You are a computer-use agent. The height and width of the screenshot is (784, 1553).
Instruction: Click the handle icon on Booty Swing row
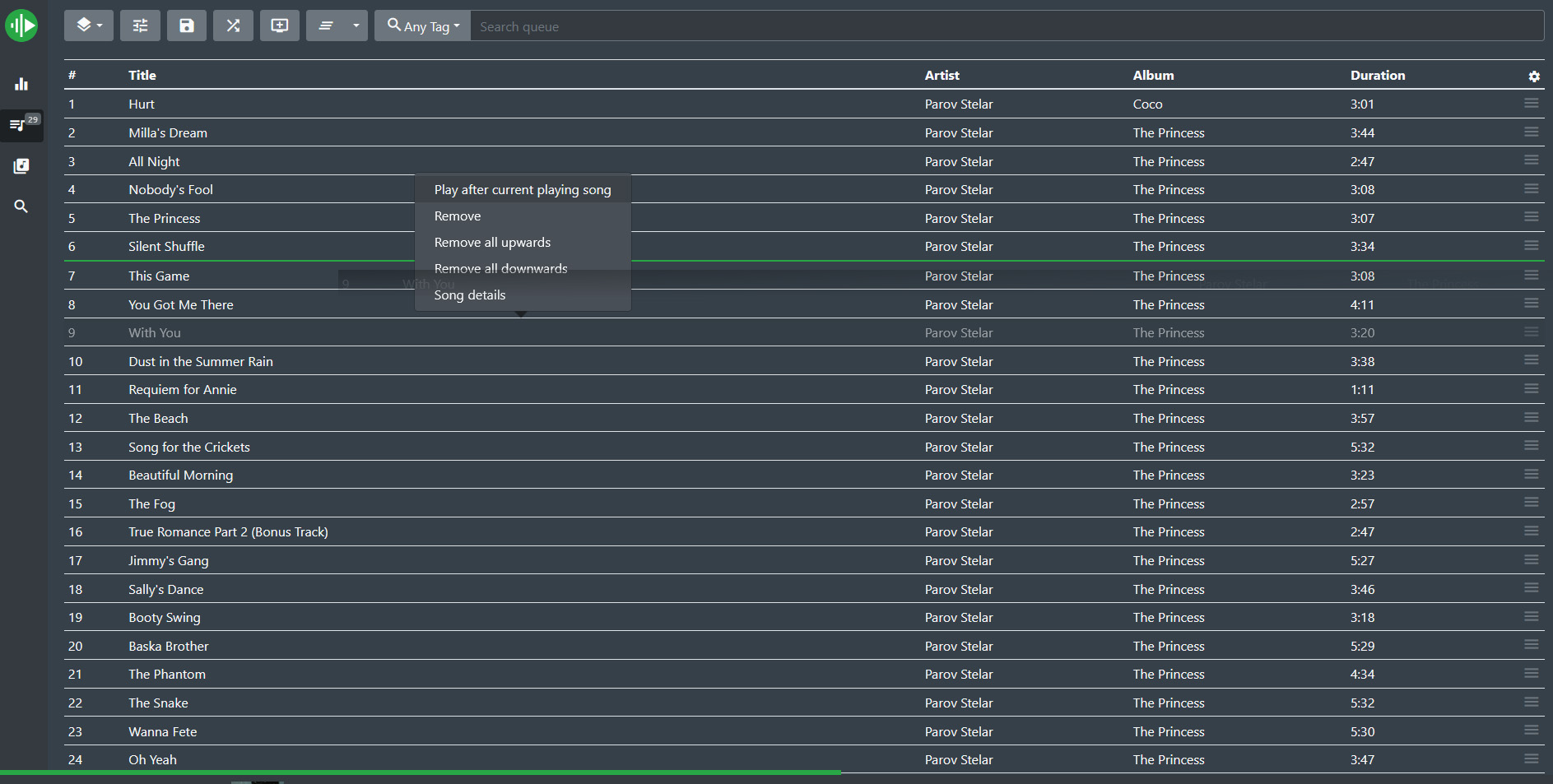tap(1532, 616)
